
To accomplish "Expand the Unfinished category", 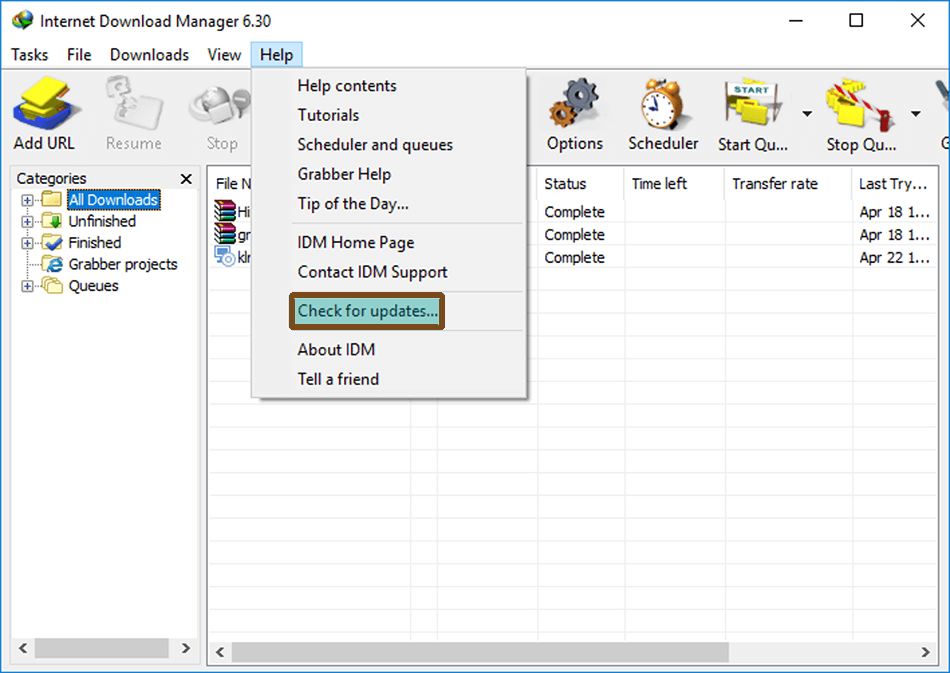I will point(25,221).
